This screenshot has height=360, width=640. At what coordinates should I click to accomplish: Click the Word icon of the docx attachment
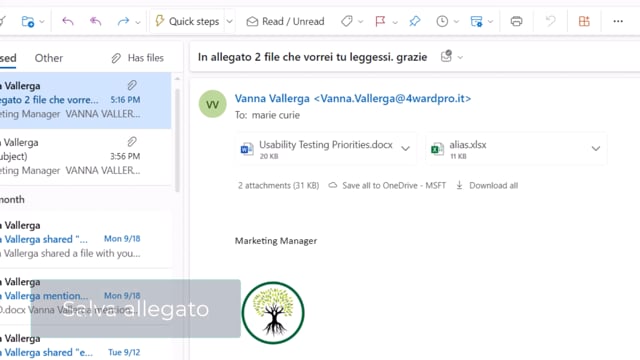pos(247,149)
